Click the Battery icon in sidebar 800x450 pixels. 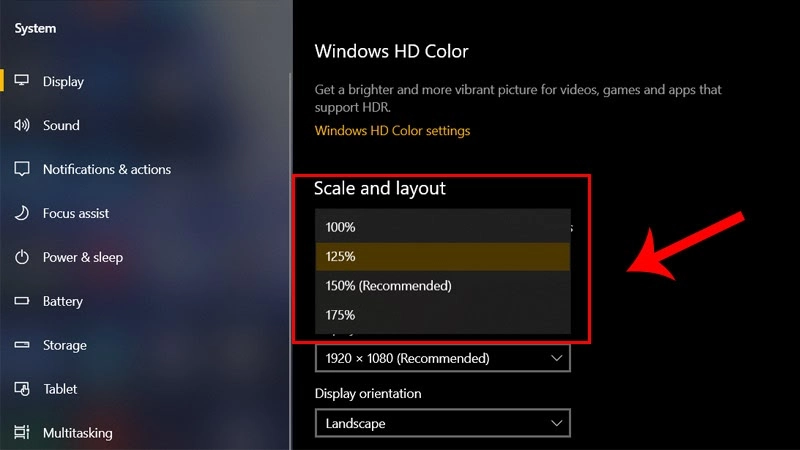coord(21,301)
